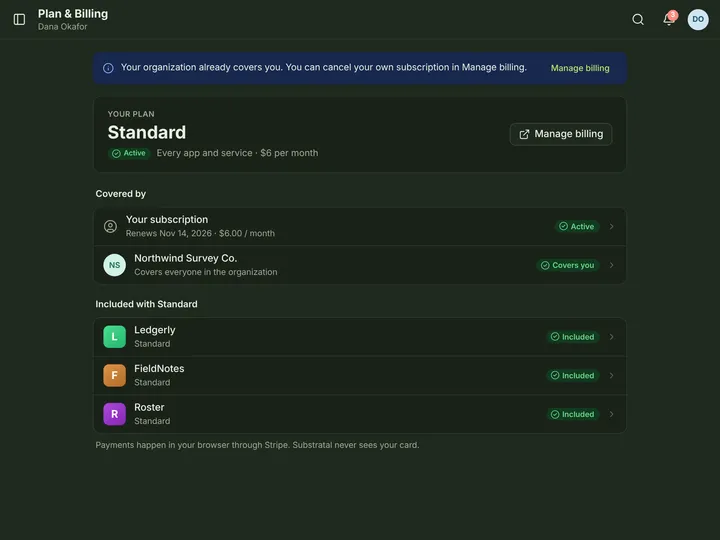Click the Covered by section heading
720x540 pixels.
click(121, 194)
